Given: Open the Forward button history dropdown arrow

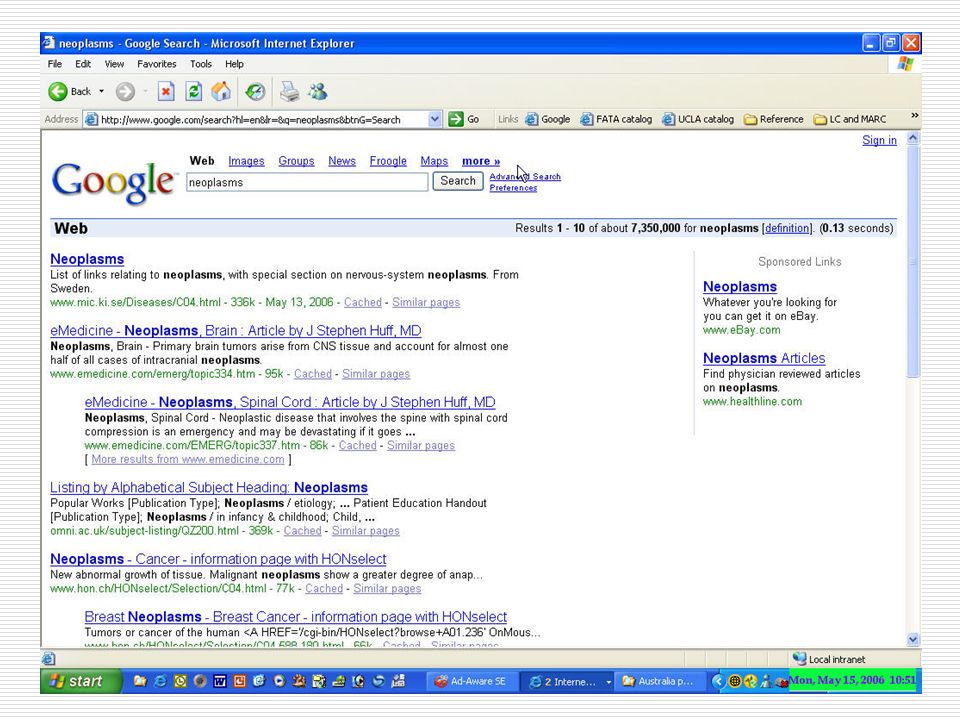Looking at the screenshot, I should [145, 92].
